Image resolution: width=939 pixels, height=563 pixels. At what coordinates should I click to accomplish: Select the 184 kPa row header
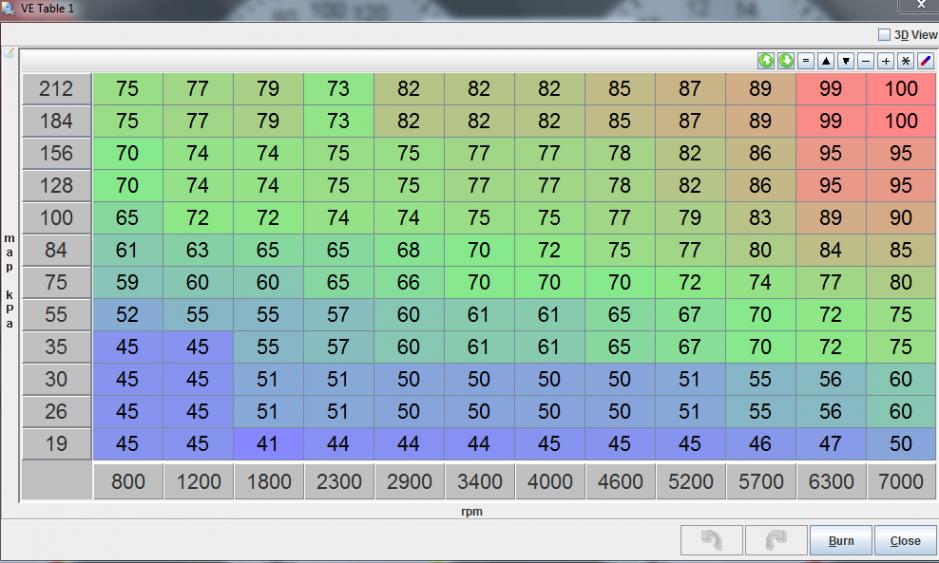[x=56, y=121]
